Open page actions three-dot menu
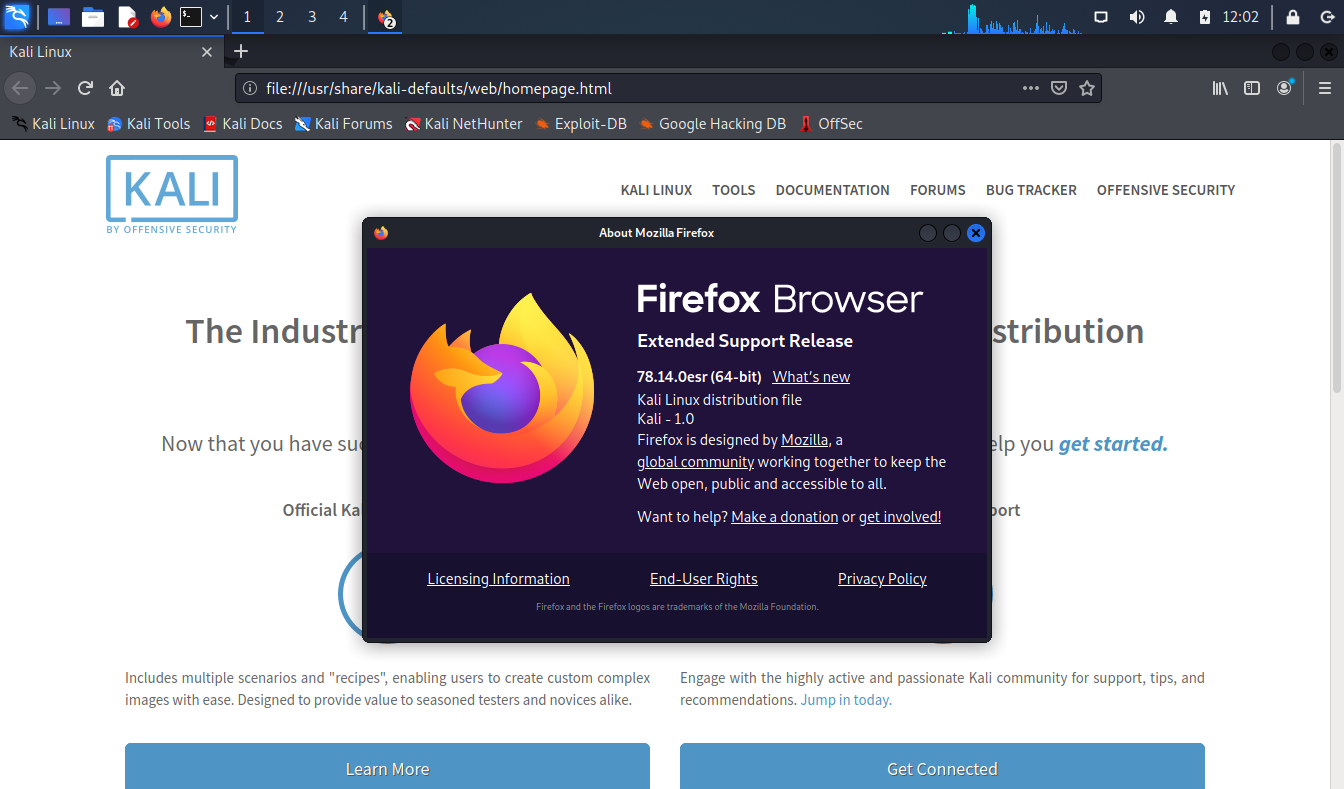 point(1030,88)
